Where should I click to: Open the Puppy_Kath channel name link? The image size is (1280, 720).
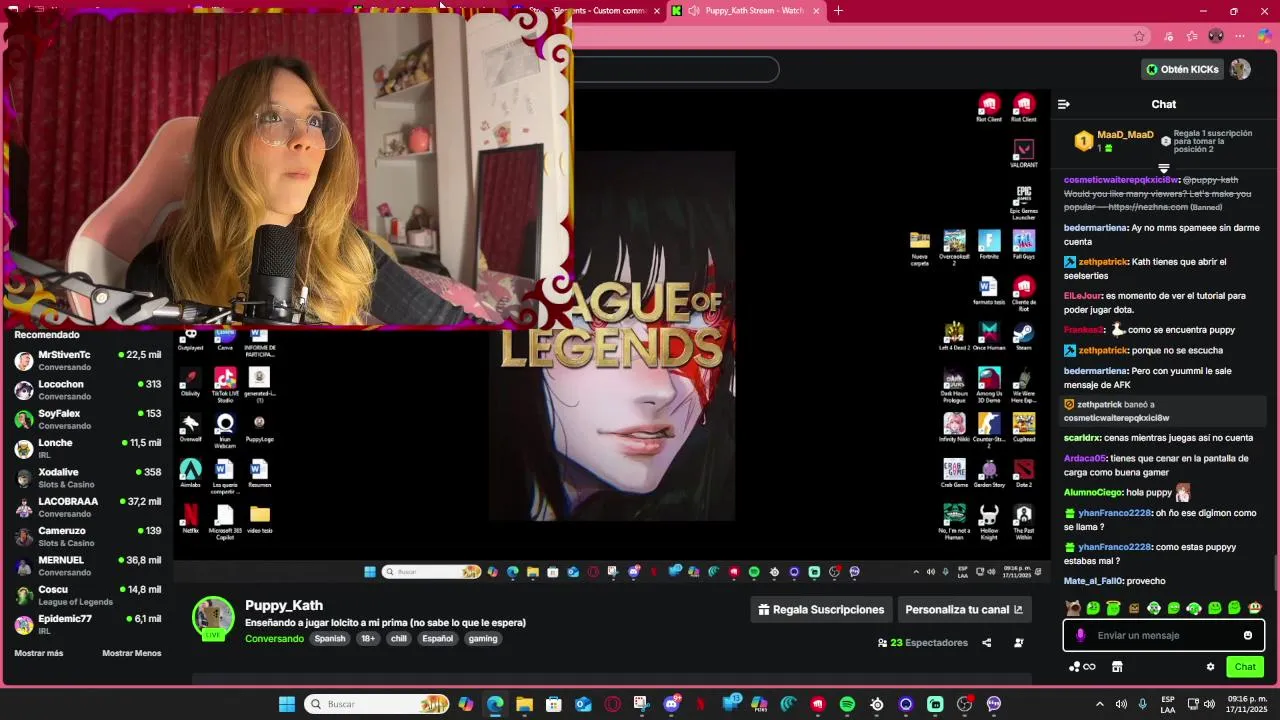pos(284,605)
